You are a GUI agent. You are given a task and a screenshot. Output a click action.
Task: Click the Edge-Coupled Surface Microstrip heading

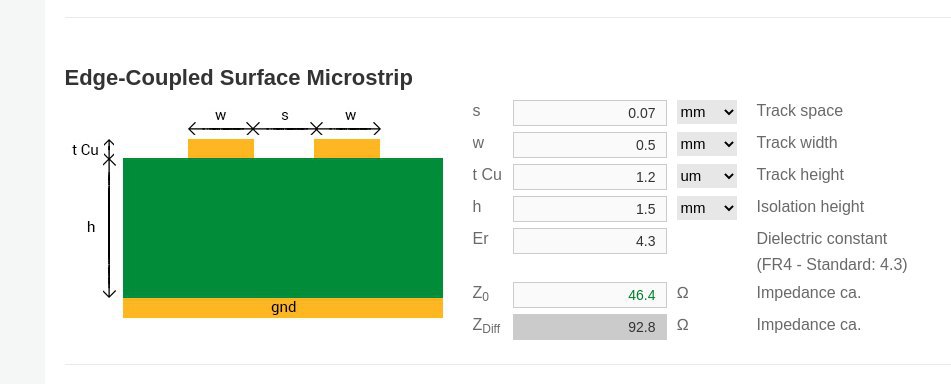(238, 78)
